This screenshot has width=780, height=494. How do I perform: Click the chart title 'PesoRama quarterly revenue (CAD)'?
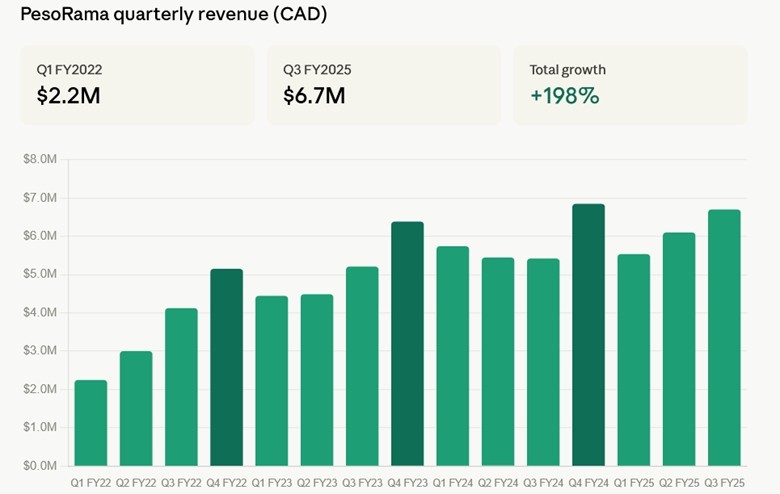tap(174, 14)
